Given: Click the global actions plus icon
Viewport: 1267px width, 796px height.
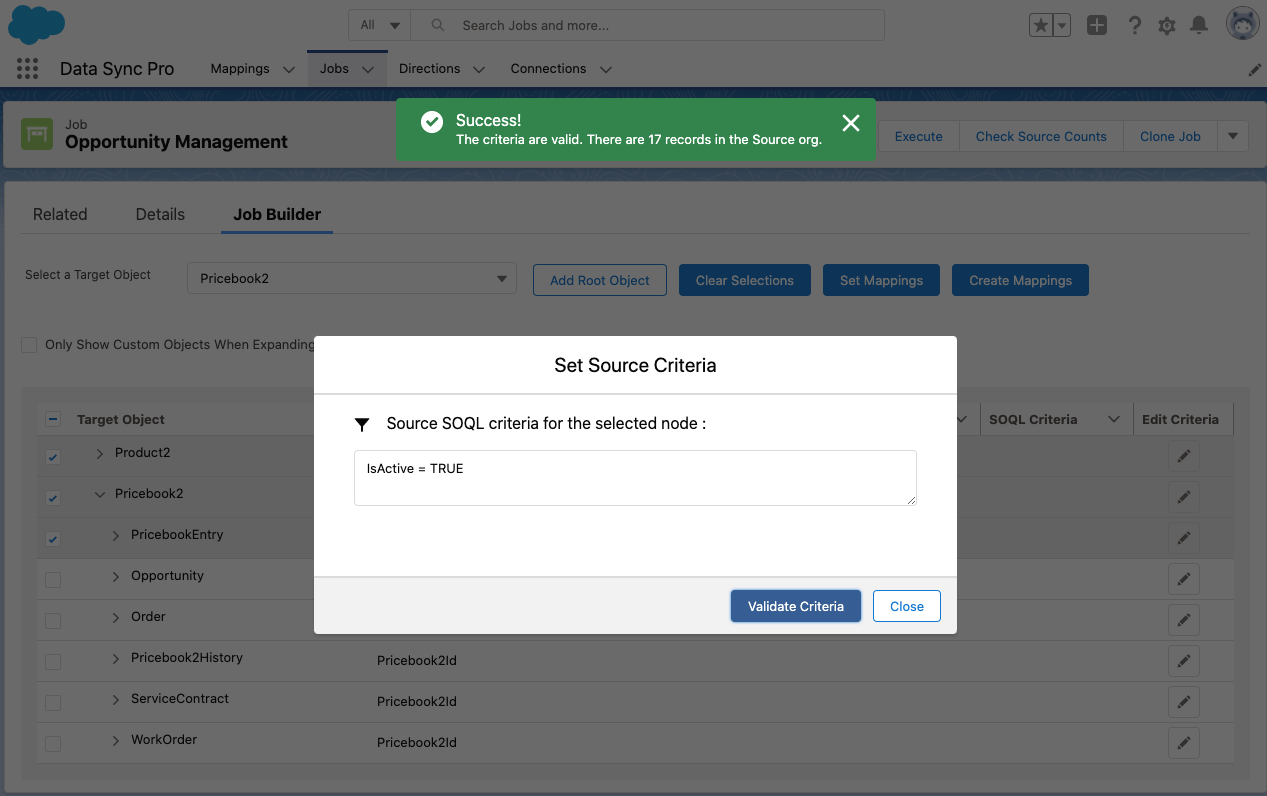Looking at the screenshot, I should pyautogui.click(x=1097, y=26).
